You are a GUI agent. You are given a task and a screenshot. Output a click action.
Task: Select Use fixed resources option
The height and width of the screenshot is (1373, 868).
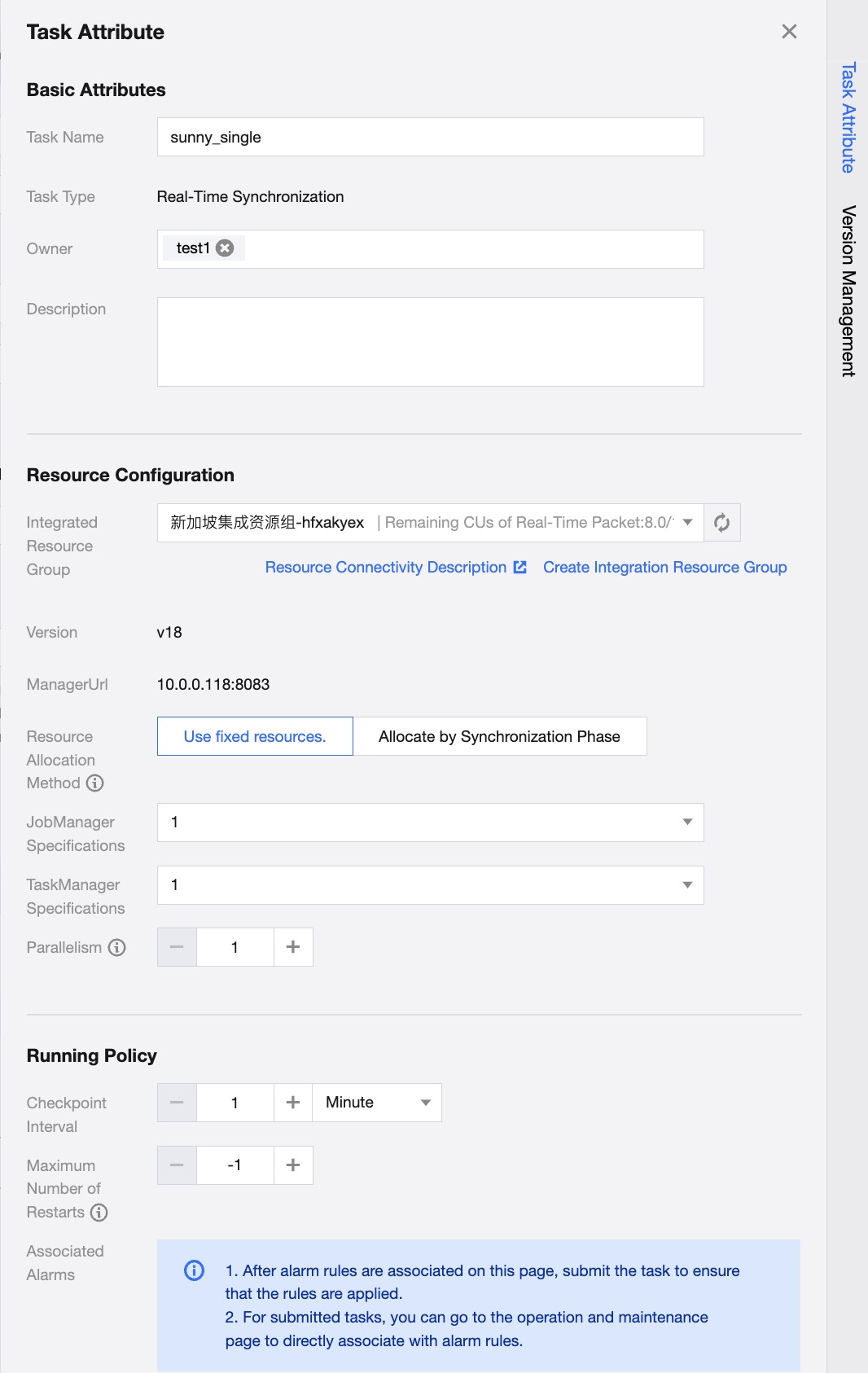[x=255, y=736]
